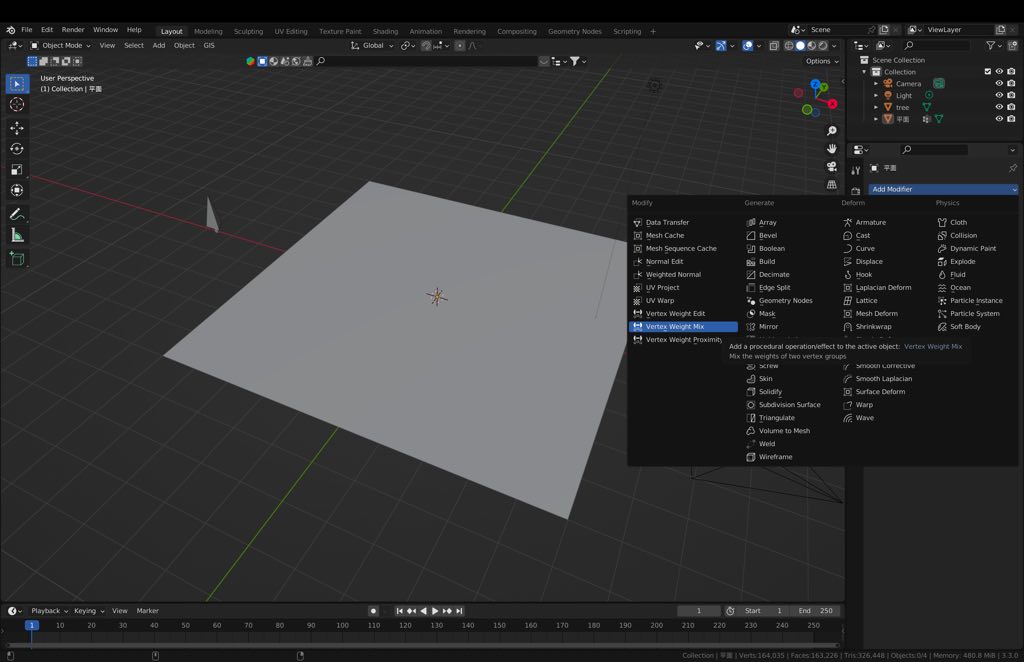
Task: Open the Modifier Properties tab icon
Action: pos(857,172)
